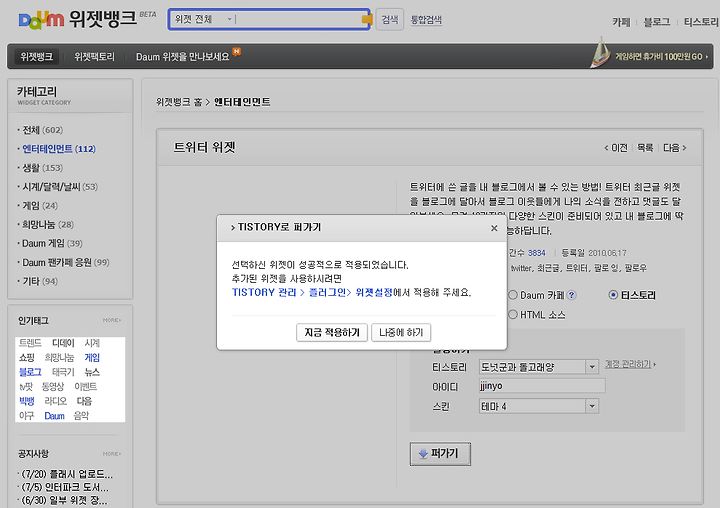Select category 엔터테인먼트 (112)
The width and height of the screenshot is (720, 508).
59,149
